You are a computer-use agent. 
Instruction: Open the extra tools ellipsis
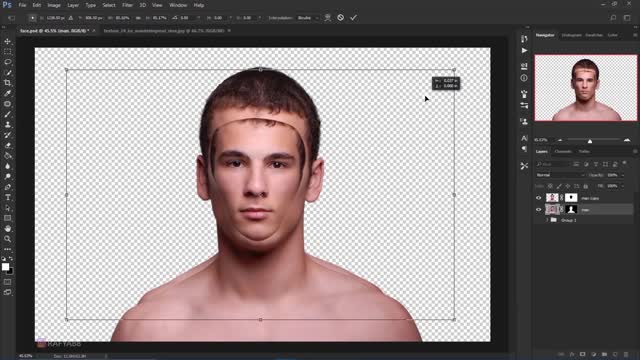click(7, 249)
